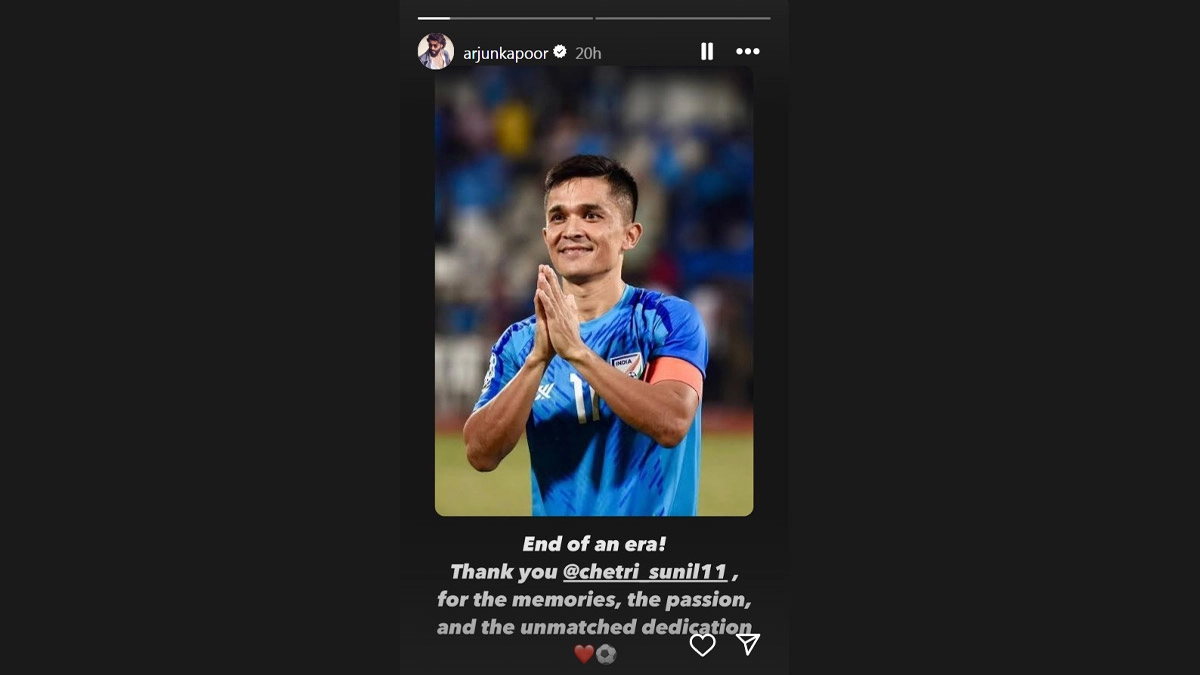The image size is (1200, 675).
Task: Click the blue verified badge
Action: coord(560,52)
